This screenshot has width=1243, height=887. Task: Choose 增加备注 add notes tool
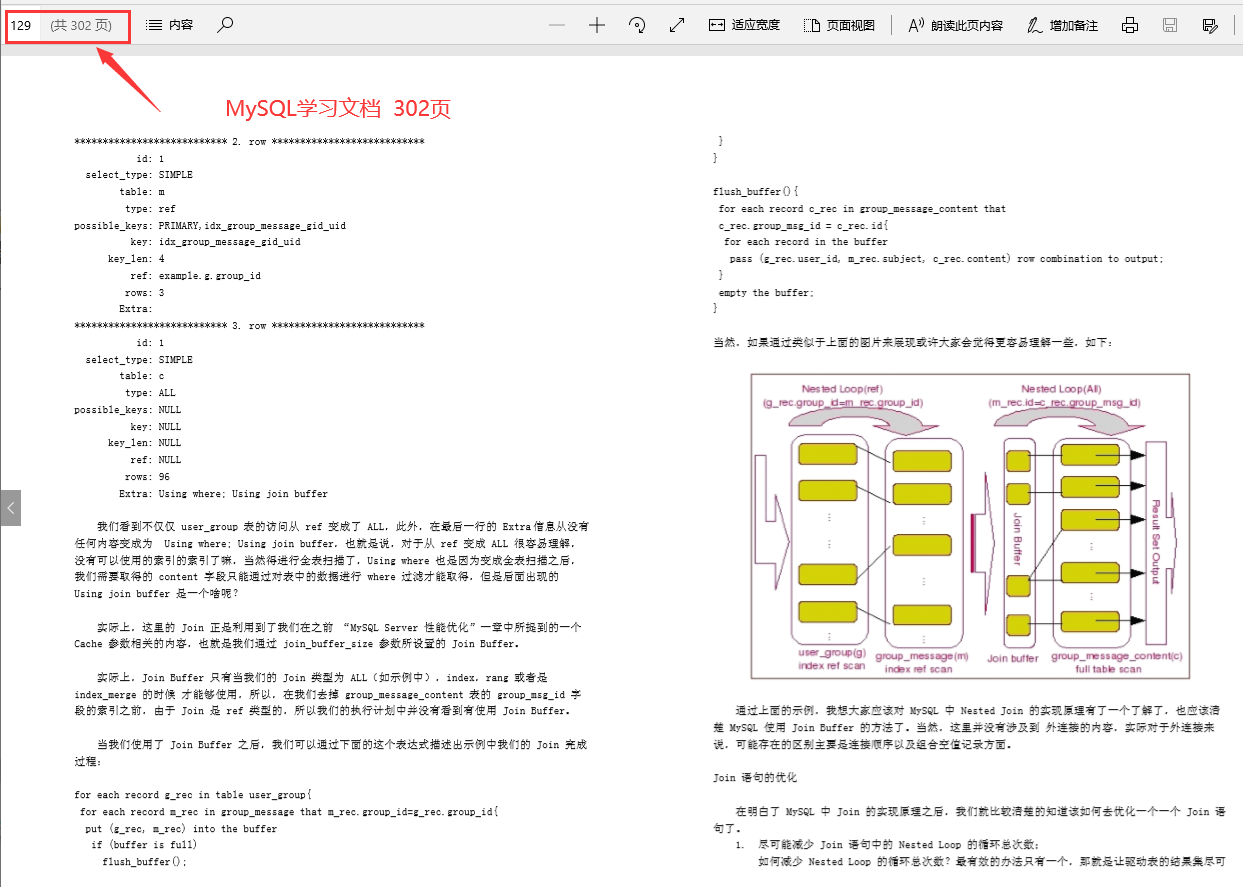[x=1063, y=26]
